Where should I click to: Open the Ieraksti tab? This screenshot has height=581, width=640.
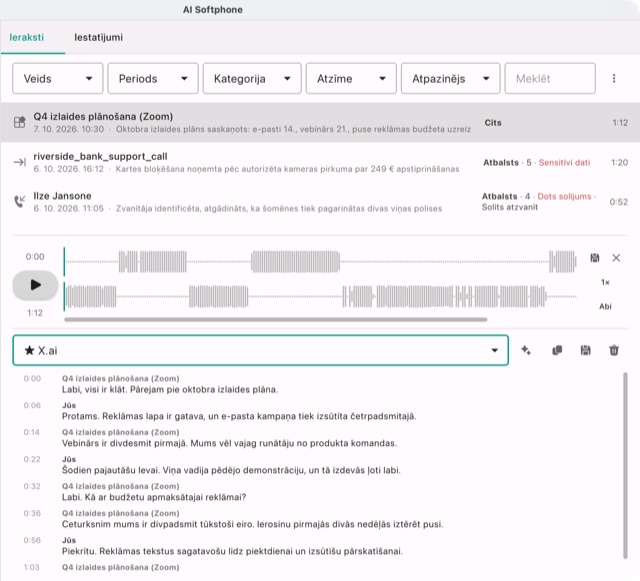tap(27, 37)
